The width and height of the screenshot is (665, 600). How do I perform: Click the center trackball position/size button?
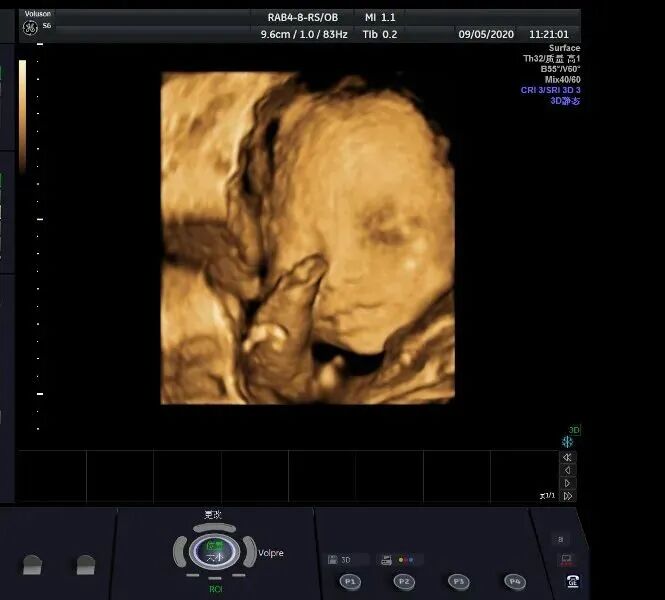(x=215, y=552)
